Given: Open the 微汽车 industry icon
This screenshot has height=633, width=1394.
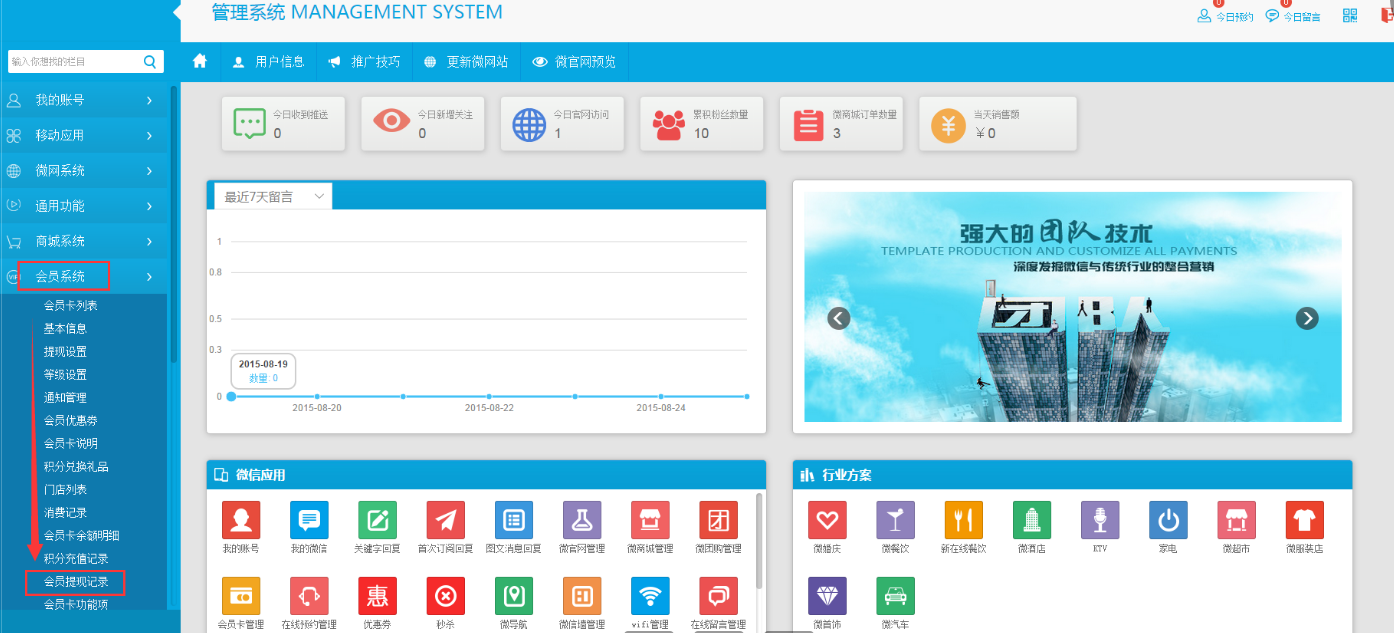Looking at the screenshot, I should (x=895, y=596).
